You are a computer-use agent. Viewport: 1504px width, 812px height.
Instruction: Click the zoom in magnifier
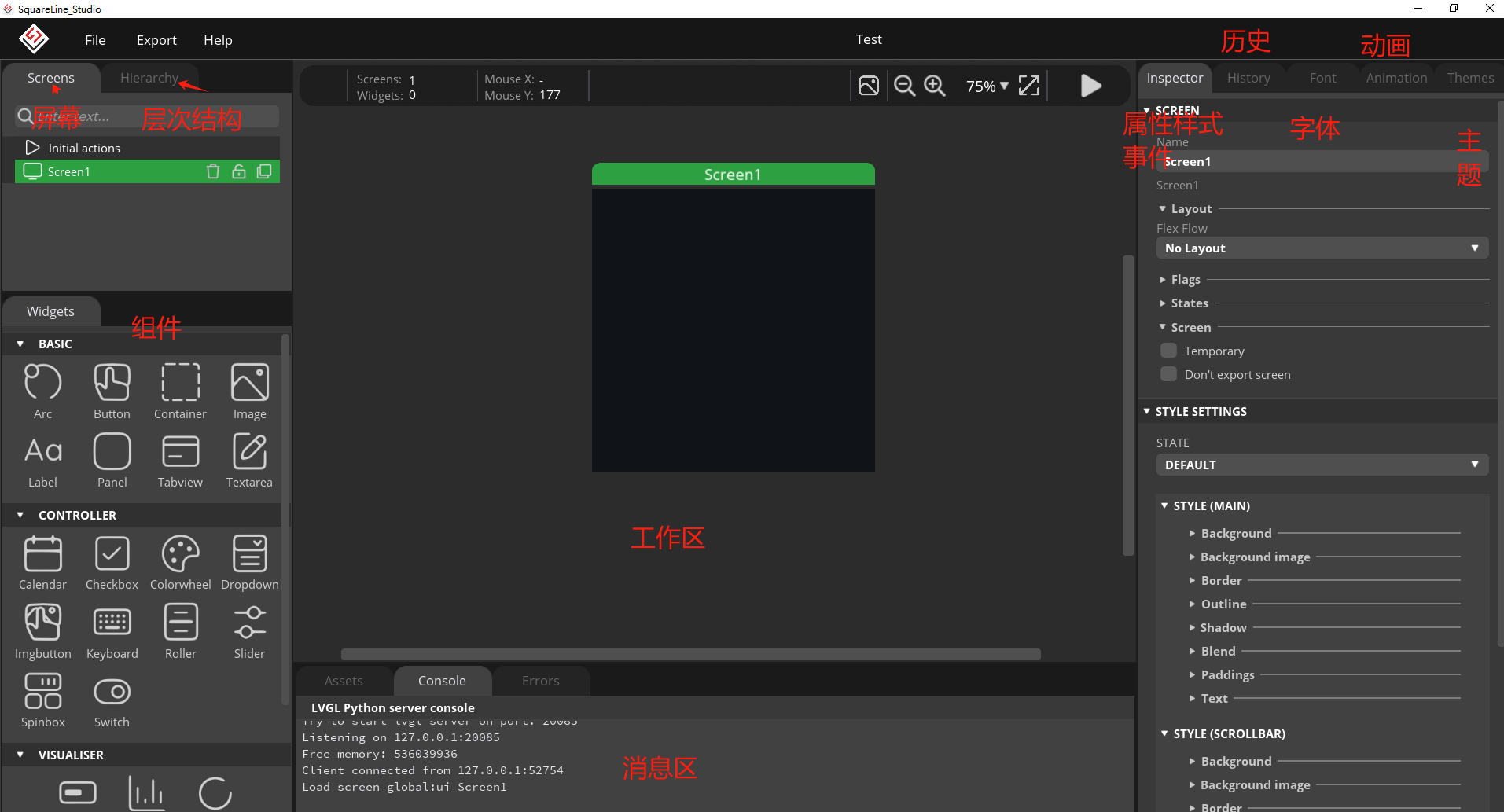934,86
